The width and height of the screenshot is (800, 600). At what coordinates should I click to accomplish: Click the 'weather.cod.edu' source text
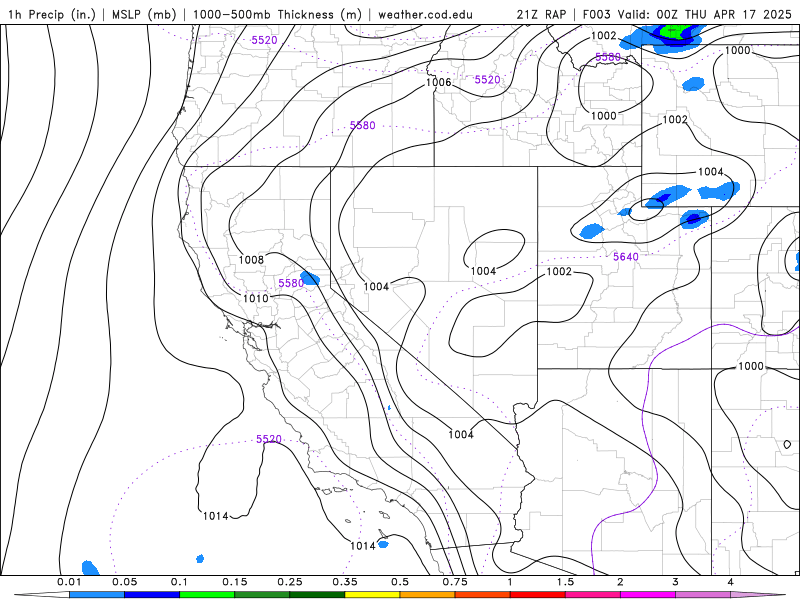tap(425, 14)
